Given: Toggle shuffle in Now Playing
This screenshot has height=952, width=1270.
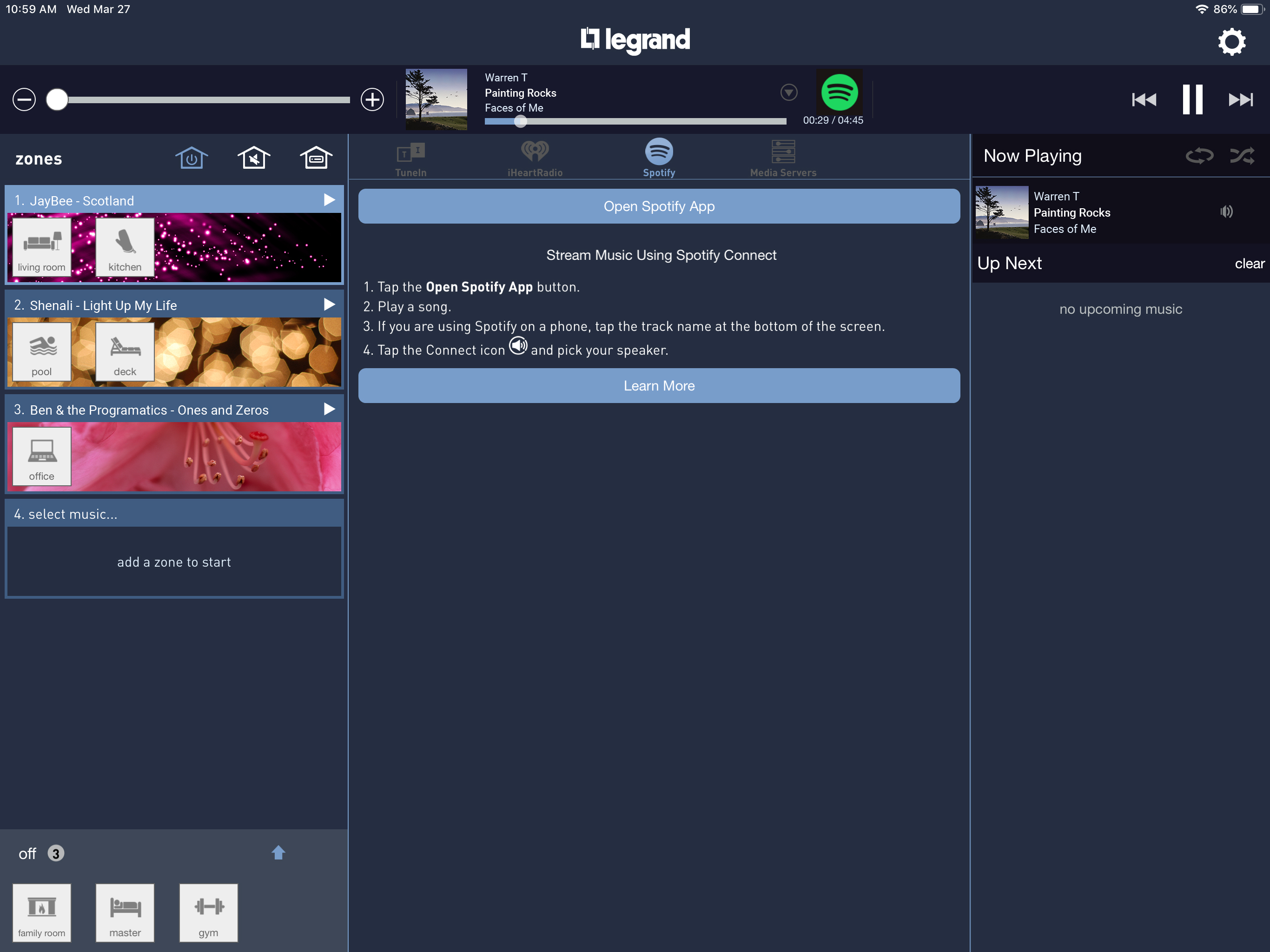Looking at the screenshot, I should (x=1242, y=156).
